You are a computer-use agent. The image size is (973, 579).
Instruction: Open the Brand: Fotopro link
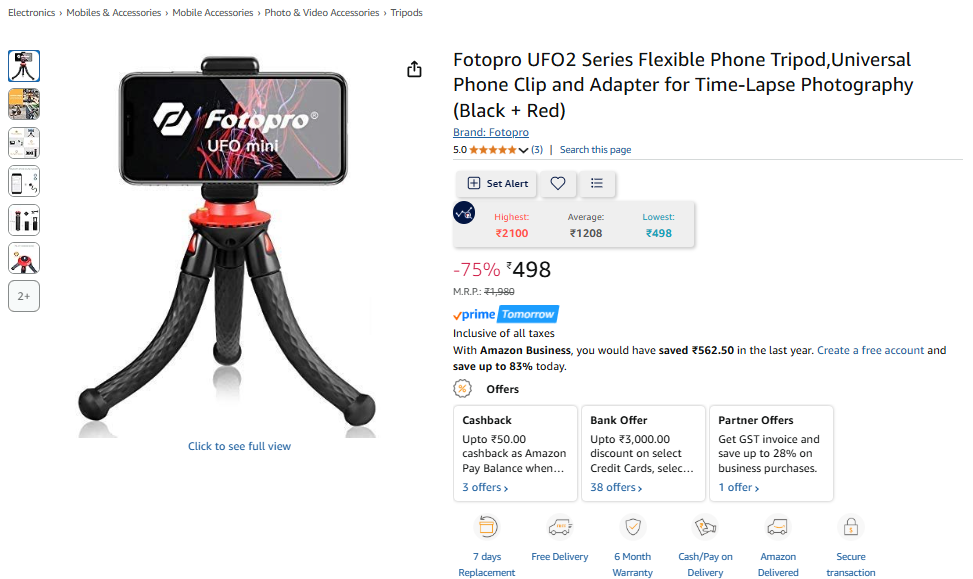491,132
